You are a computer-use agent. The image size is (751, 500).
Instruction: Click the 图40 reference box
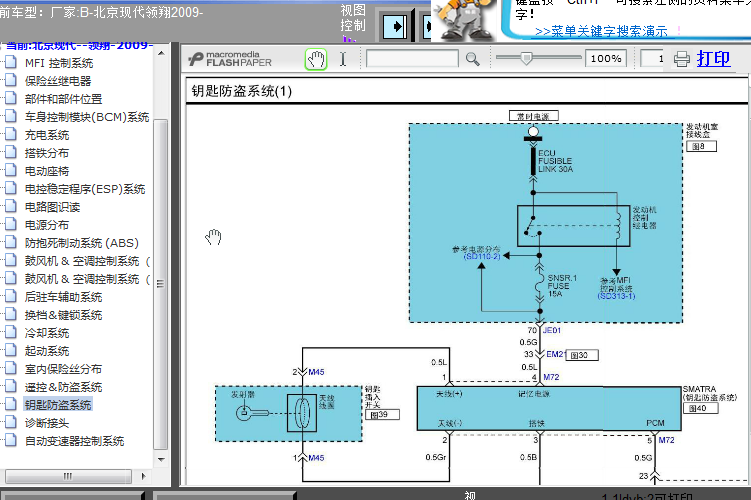pyautogui.click(x=701, y=408)
